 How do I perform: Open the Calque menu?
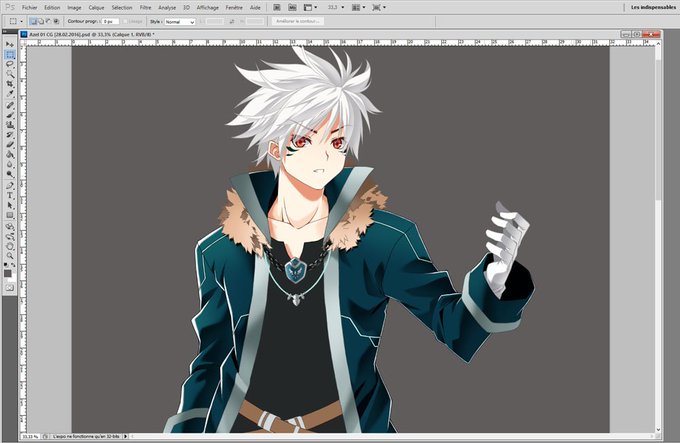(96, 7)
